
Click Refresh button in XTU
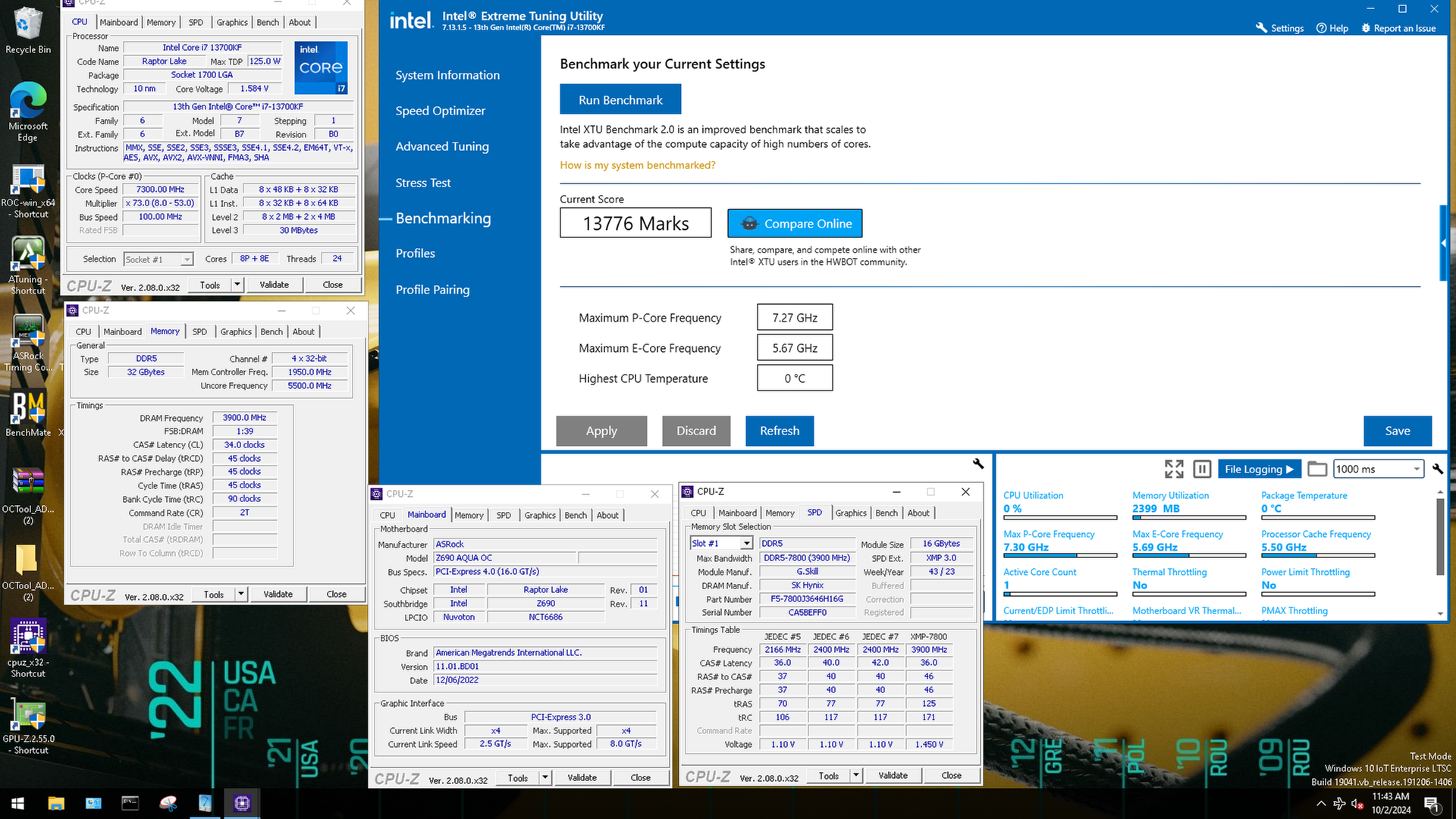click(x=780, y=431)
